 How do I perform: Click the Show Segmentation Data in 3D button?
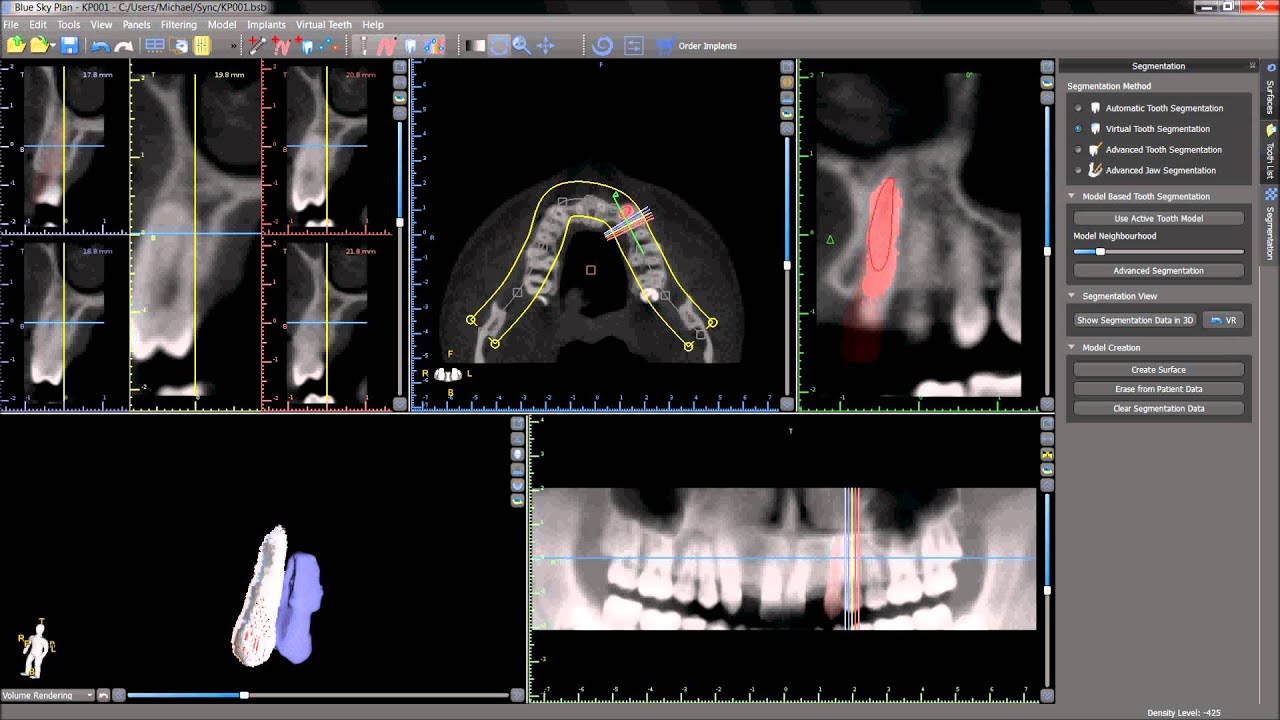tap(1135, 320)
